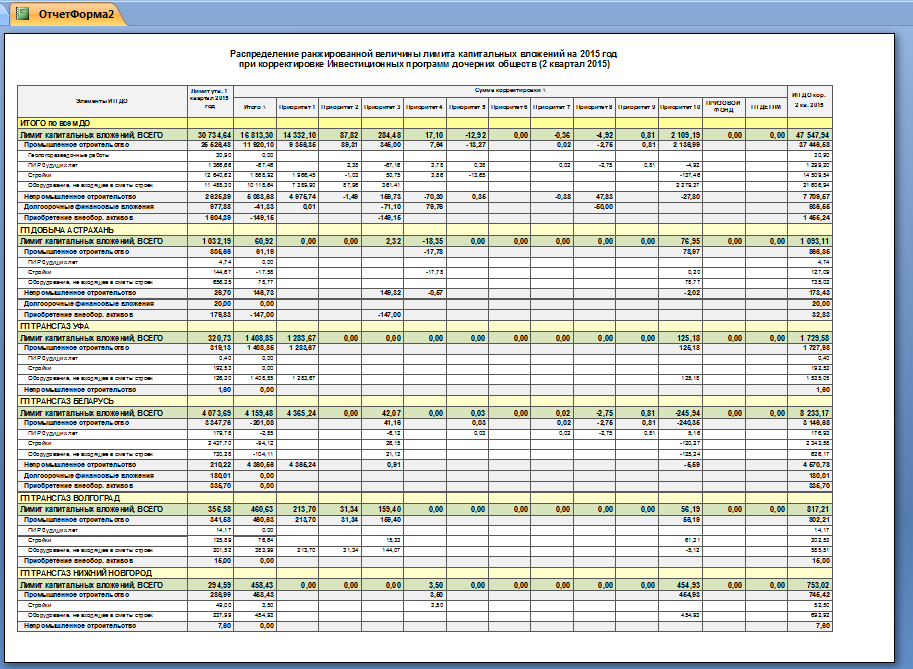Click the value 1 032,19
Image resolution: width=913 pixels, height=669 pixels.
217,241
